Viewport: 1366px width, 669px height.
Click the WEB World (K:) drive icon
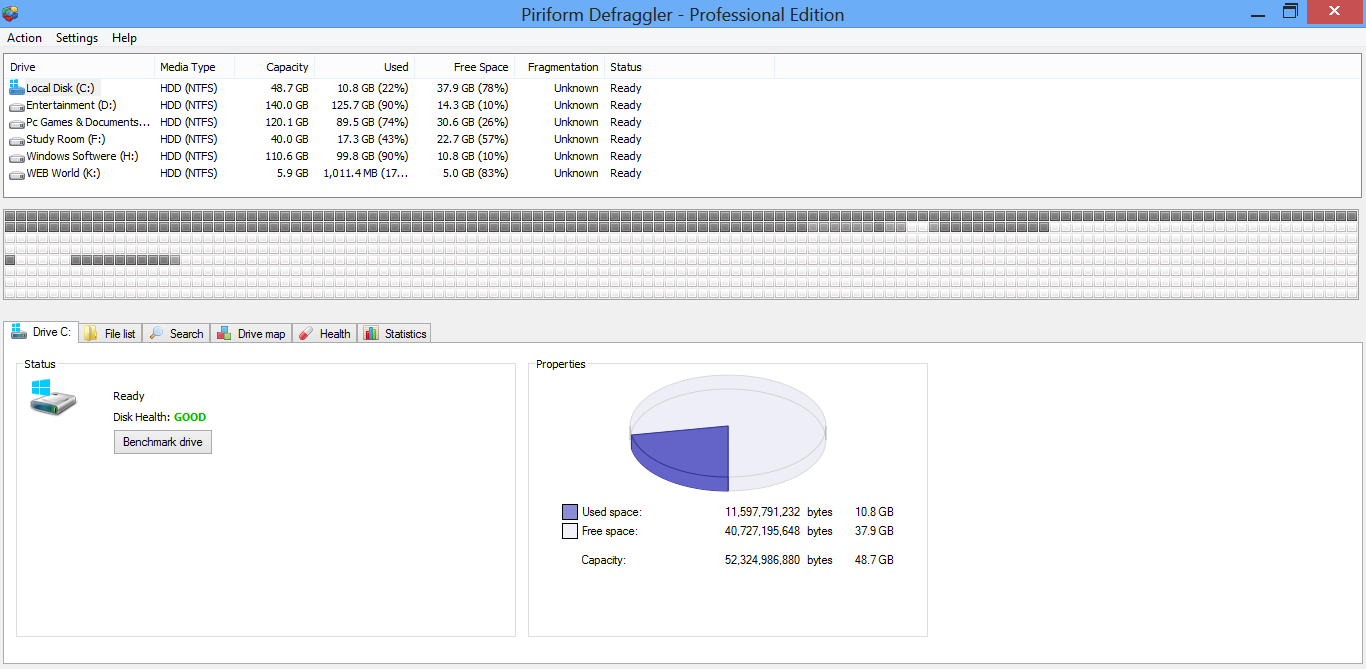click(x=16, y=172)
